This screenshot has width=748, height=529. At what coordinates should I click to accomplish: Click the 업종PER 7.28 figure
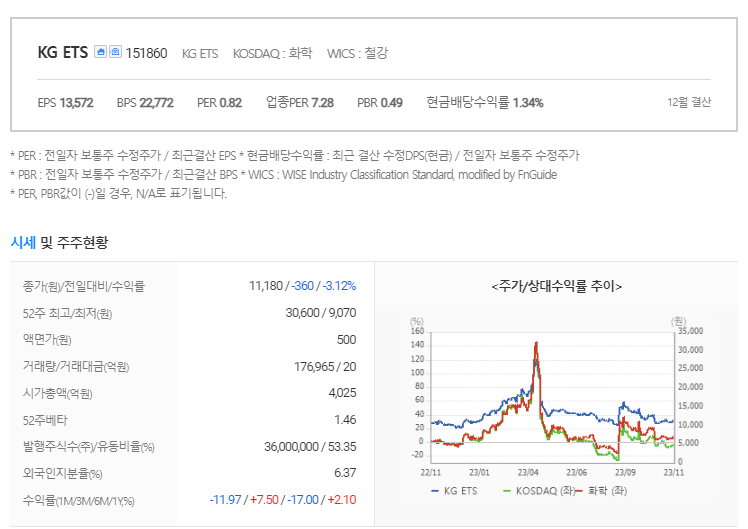pyautogui.click(x=300, y=102)
